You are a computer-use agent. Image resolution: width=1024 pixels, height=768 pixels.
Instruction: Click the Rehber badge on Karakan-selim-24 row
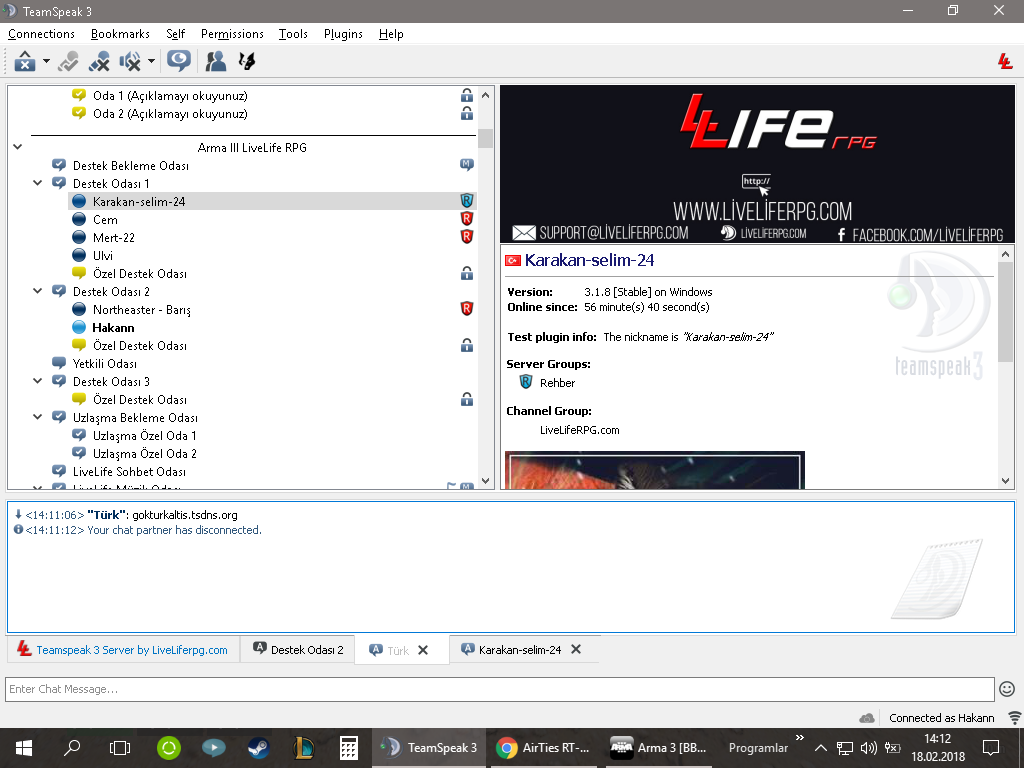(x=467, y=200)
